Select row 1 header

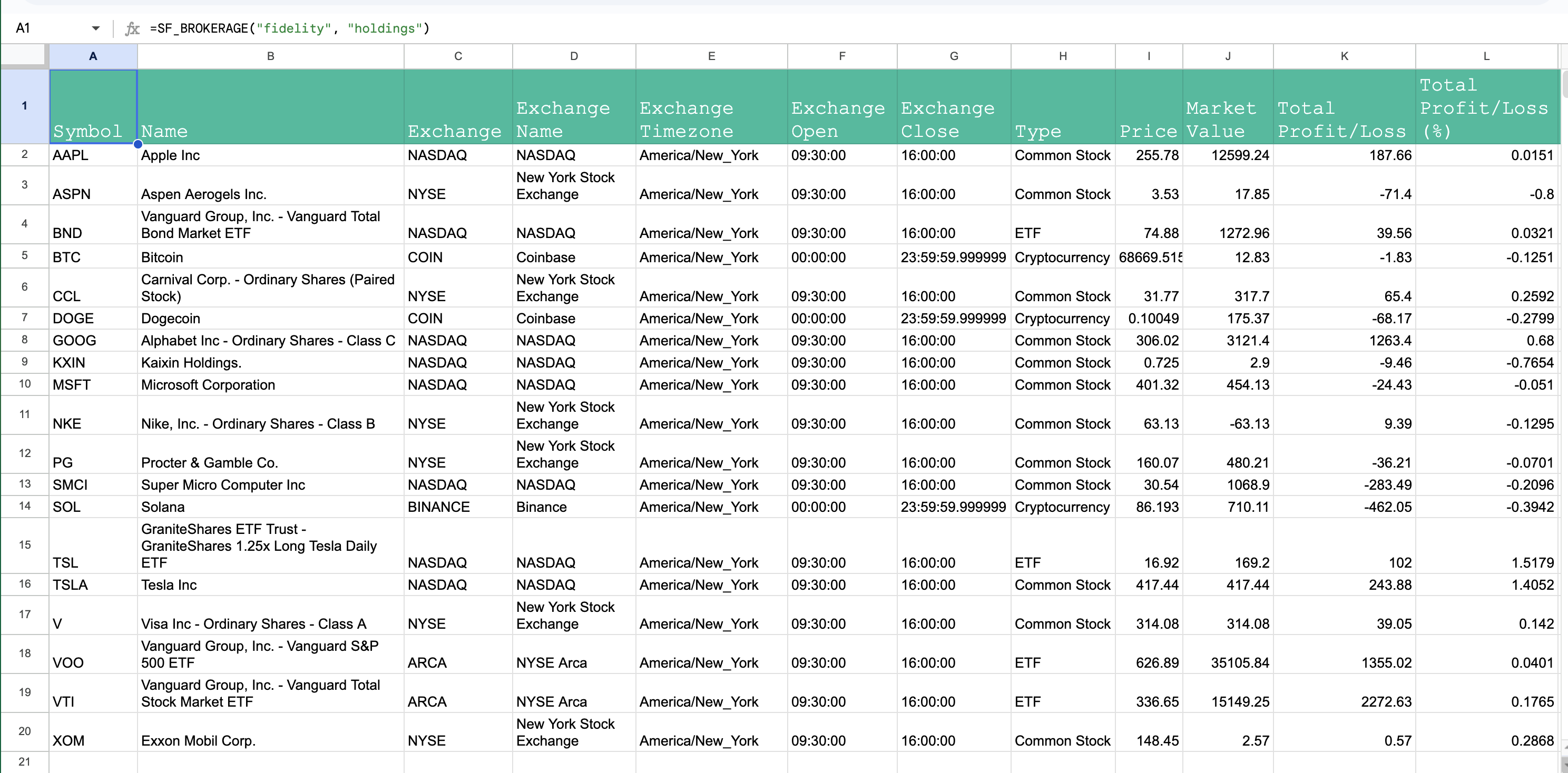pos(24,106)
